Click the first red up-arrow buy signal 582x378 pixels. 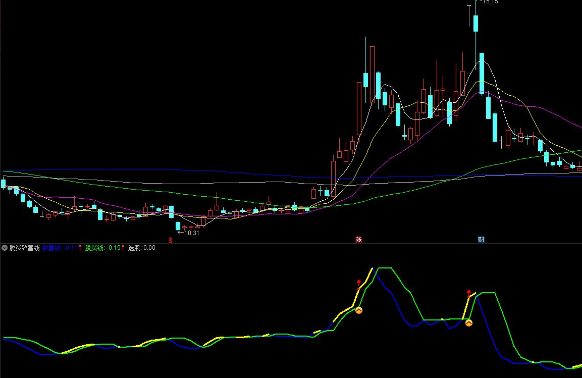pos(359,284)
